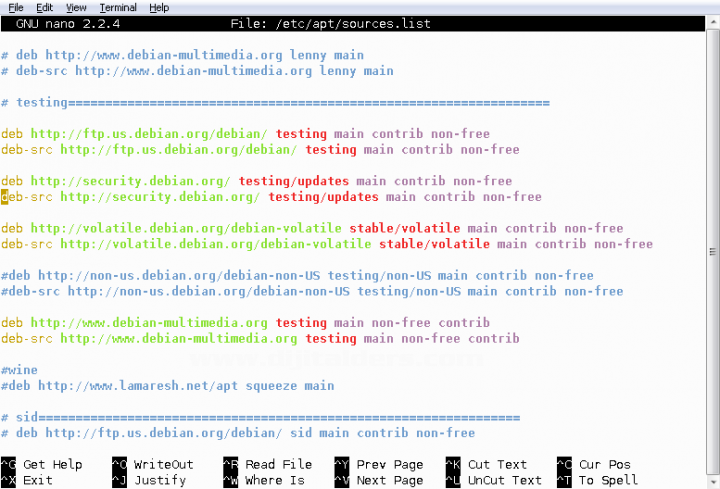This screenshot has width=720, height=489.
Task: Open the Terminal menu
Action: point(117,7)
